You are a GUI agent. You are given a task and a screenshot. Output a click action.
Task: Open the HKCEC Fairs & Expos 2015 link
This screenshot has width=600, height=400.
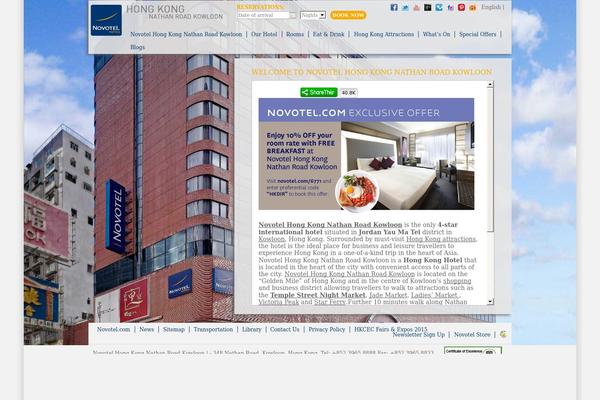tap(391, 329)
